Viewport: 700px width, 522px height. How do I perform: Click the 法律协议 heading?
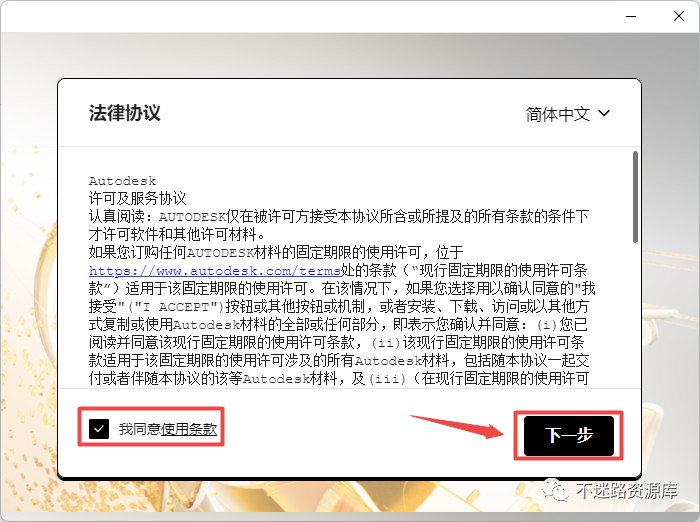click(x=125, y=113)
